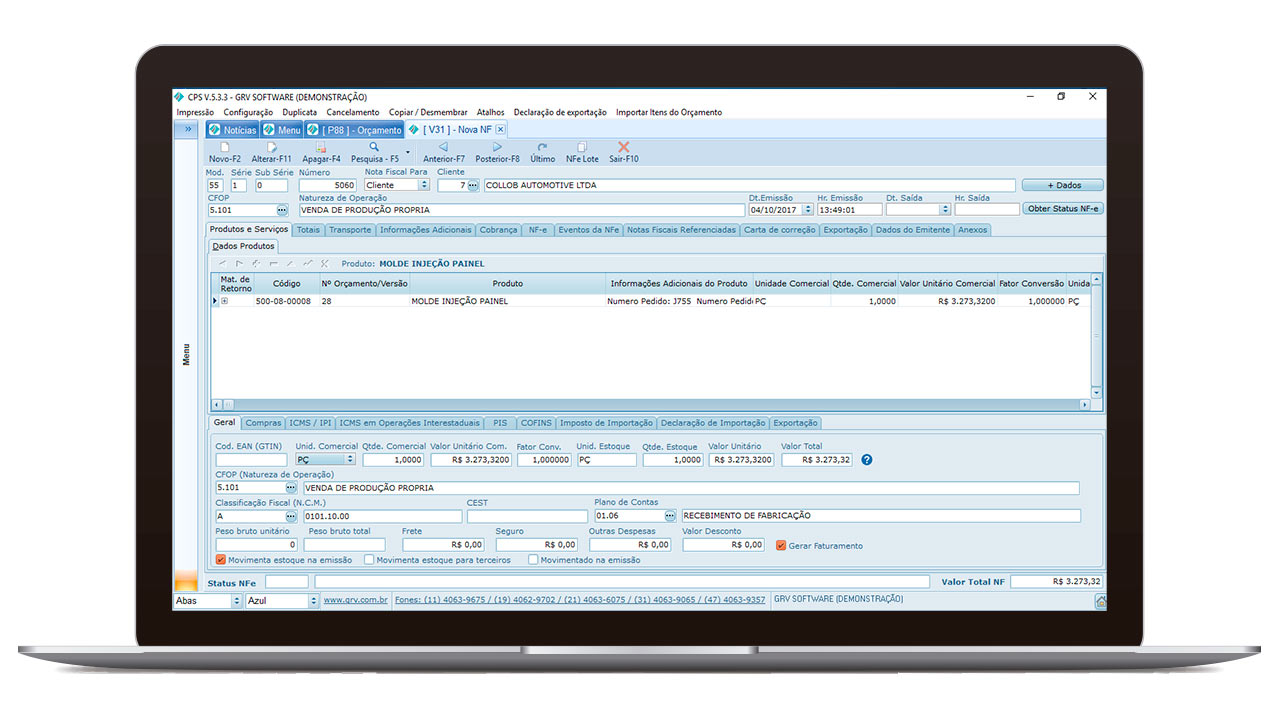The width and height of the screenshot is (1280, 720).
Task: Click the delete X icon in product toolbar
Action: point(324,264)
